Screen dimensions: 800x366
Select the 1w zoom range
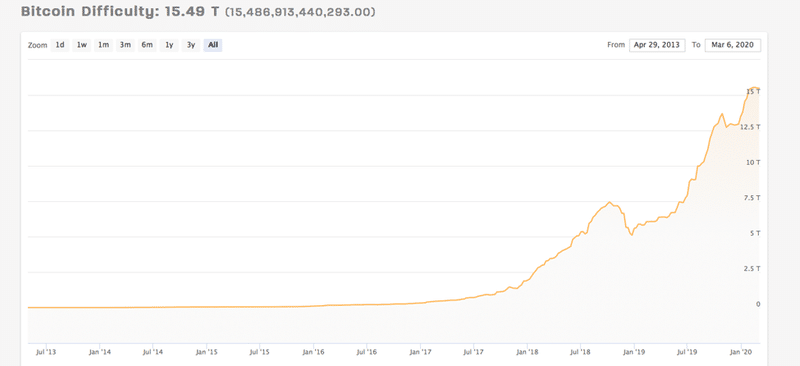pyautogui.click(x=82, y=45)
